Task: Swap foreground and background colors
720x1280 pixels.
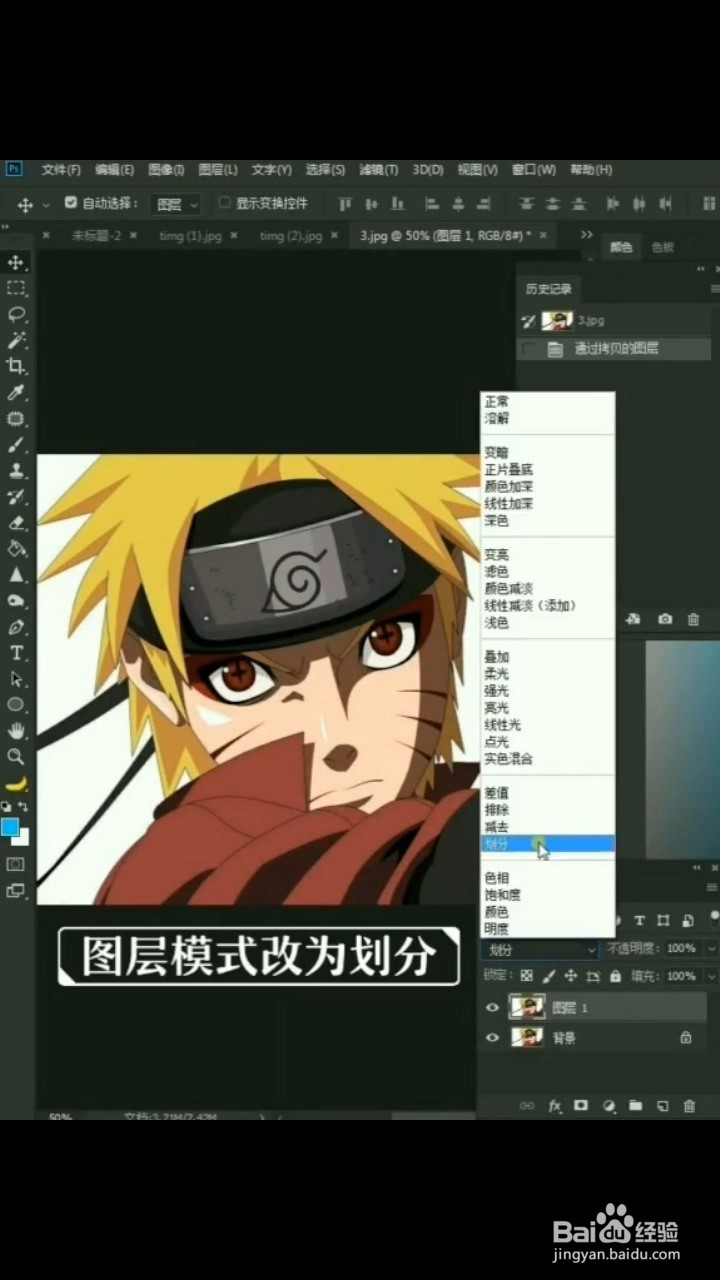Action: [23, 806]
